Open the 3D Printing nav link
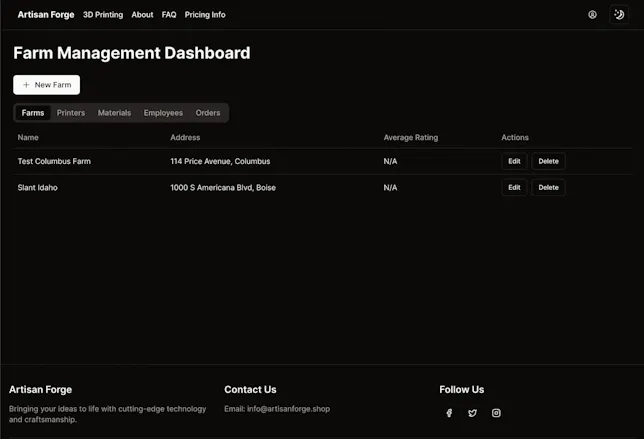Image resolution: width=644 pixels, height=439 pixels. pos(103,15)
